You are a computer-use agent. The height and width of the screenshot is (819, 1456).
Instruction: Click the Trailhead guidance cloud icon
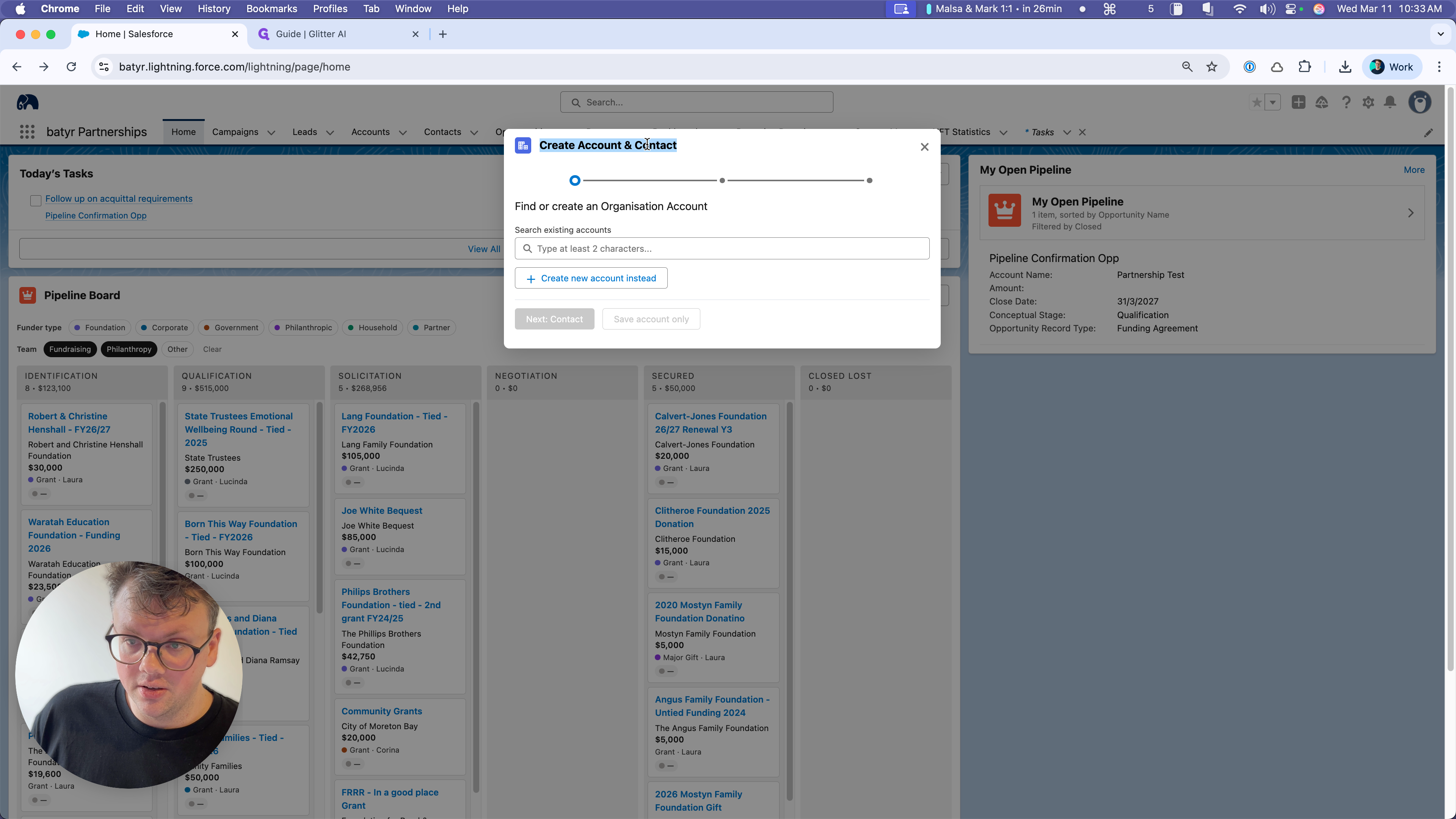1321,102
